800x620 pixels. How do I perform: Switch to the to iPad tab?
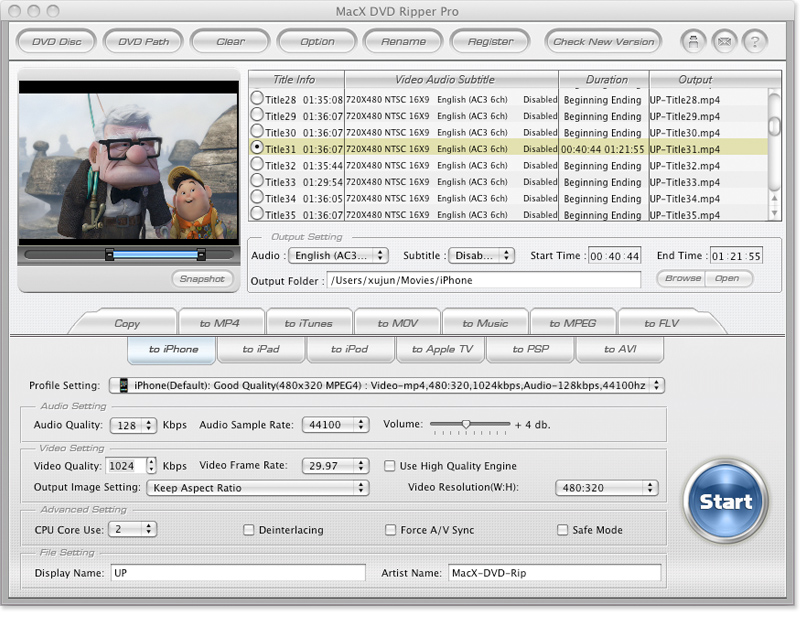coord(261,349)
